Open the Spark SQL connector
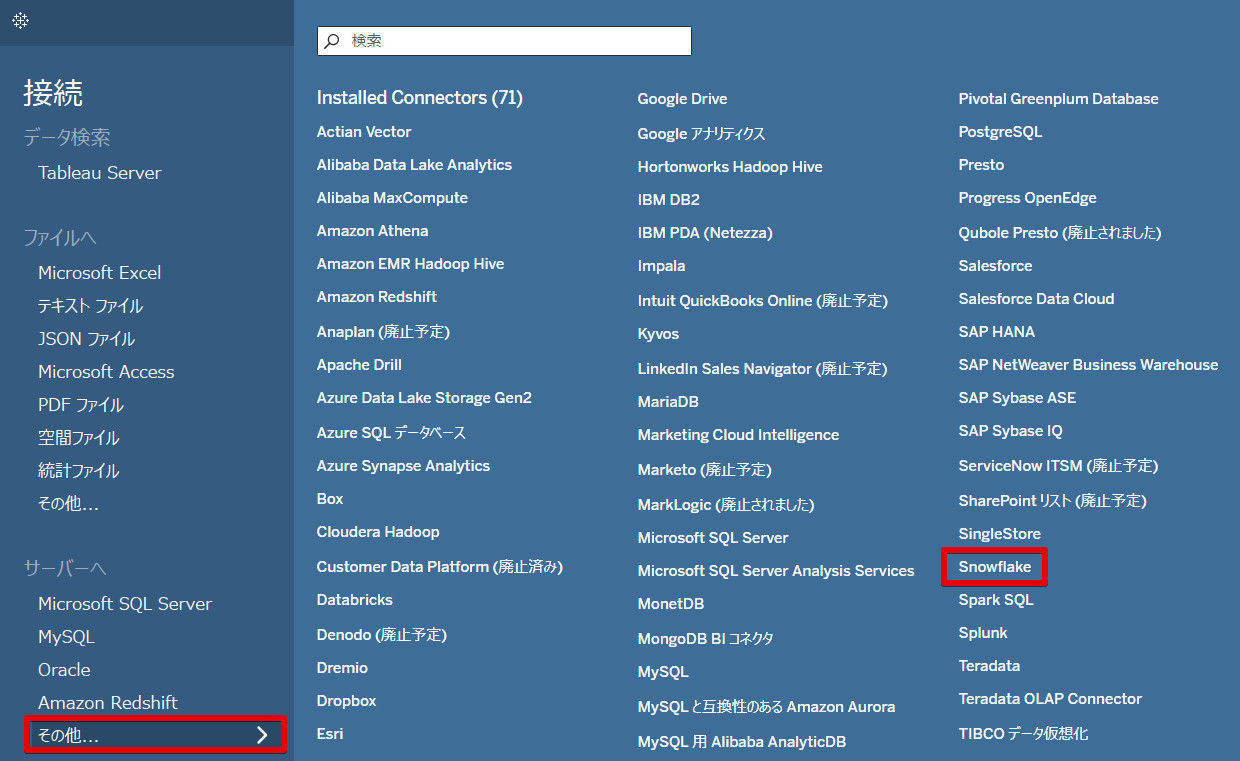Image resolution: width=1240 pixels, height=761 pixels. [996, 600]
